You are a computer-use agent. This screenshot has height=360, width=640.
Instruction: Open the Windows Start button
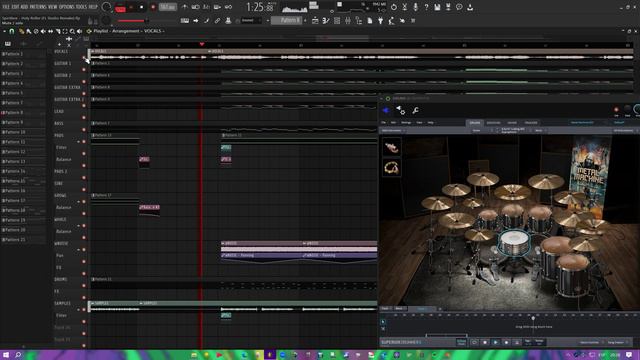(6, 355)
